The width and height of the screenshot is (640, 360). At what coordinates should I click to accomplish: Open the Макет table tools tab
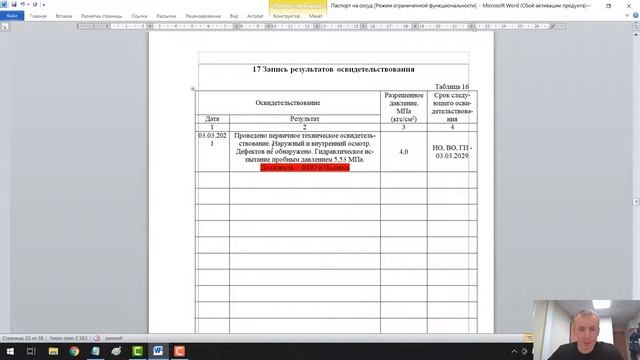click(316, 16)
